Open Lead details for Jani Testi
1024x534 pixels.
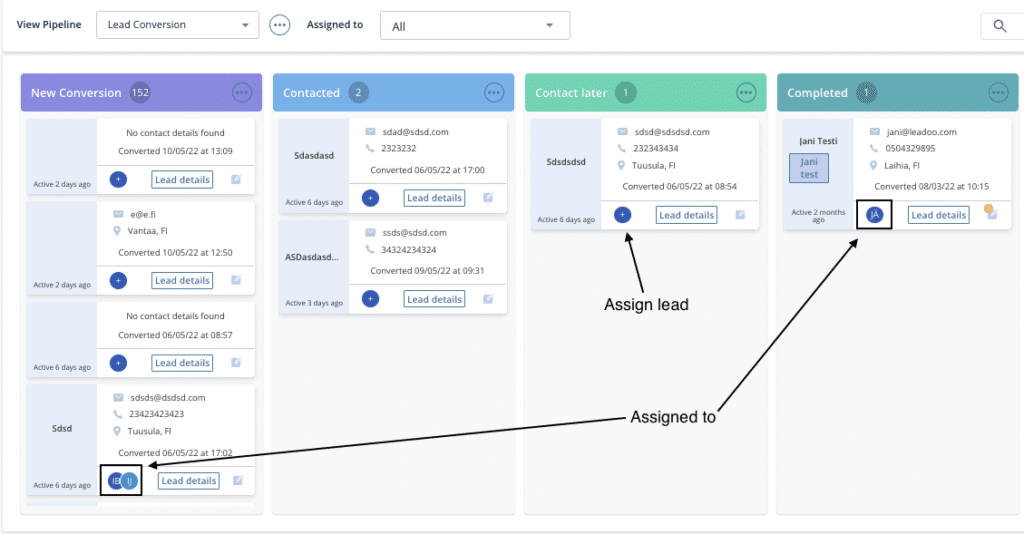coord(938,215)
